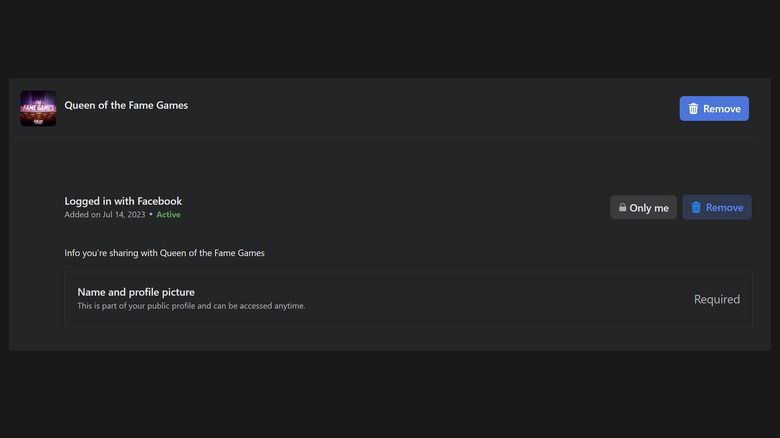Click the Queen of the Fame Games title
This screenshot has height=438, width=780.
point(126,105)
